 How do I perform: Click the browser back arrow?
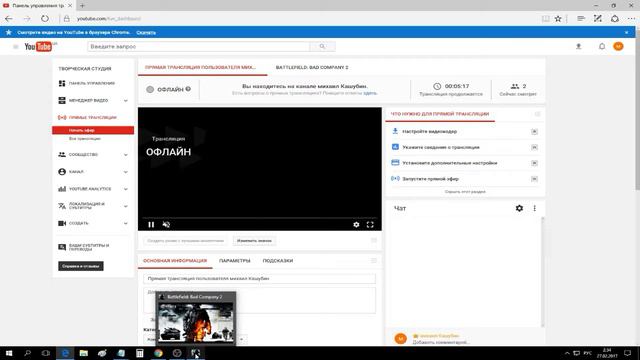point(9,19)
